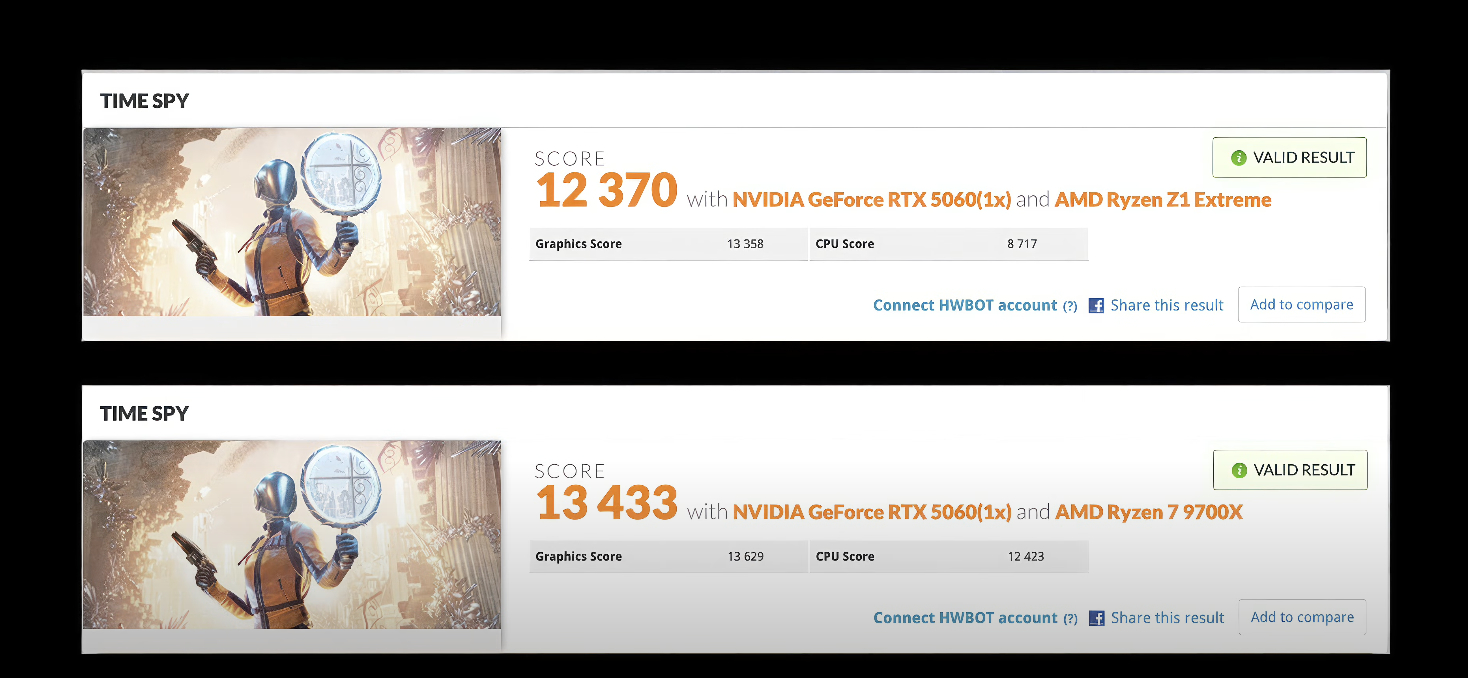Screen dimensions: 1468x678
Task: Click the green check icon in the 12 370 result
Action: pos(1239,158)
